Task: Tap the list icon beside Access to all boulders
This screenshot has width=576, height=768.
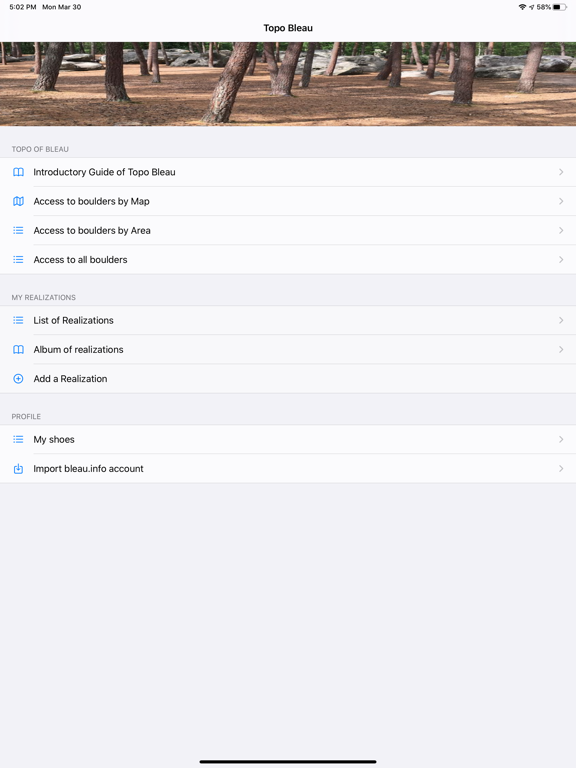Action: tap(18, 260)
